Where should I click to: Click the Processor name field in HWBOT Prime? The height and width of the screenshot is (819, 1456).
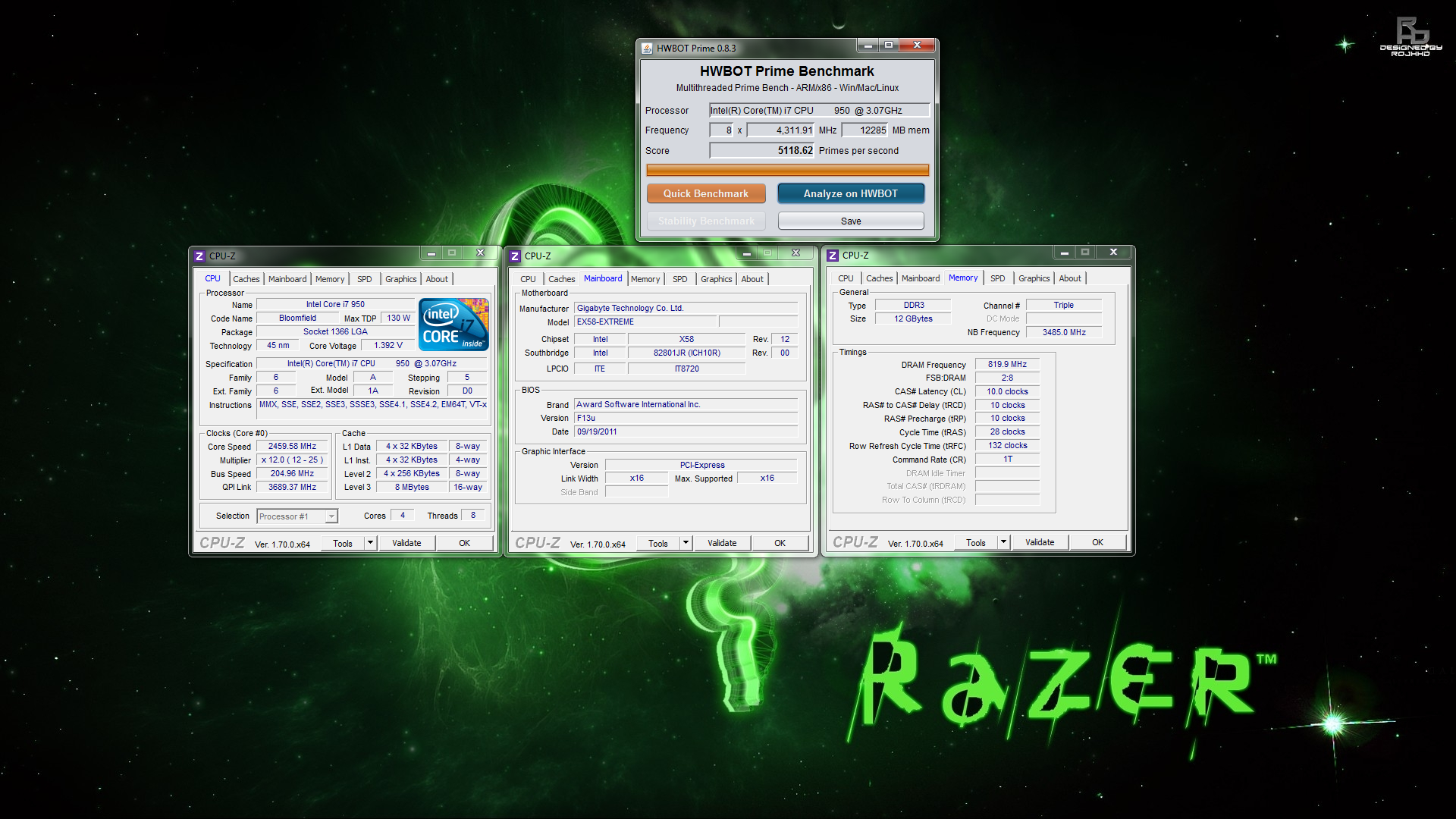point(819,111)
